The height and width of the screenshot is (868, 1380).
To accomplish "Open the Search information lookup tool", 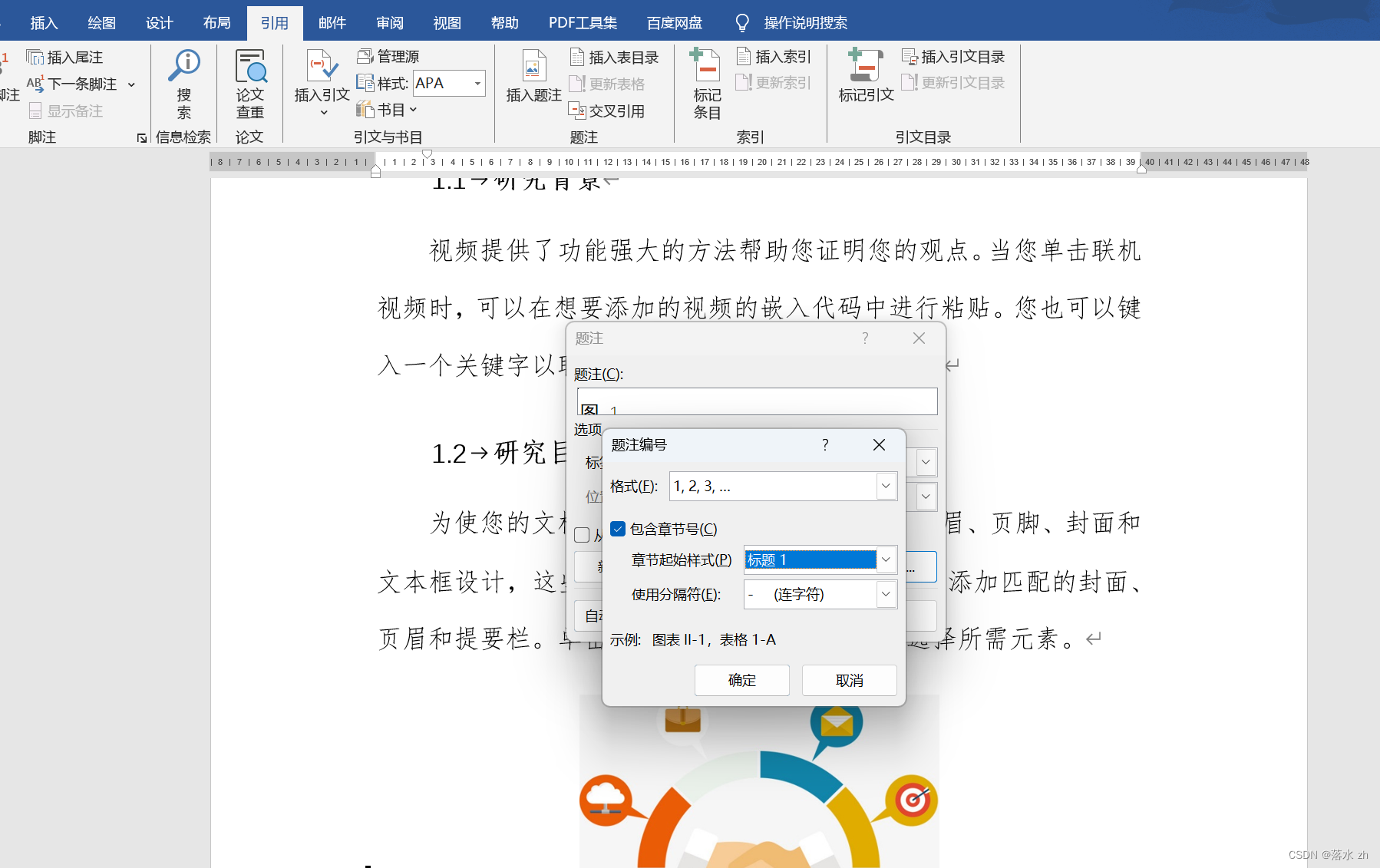I will [x=184, y=84].
